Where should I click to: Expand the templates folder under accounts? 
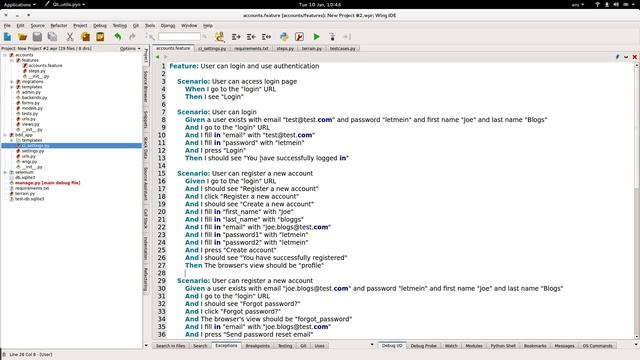click(x=12, y=87)
